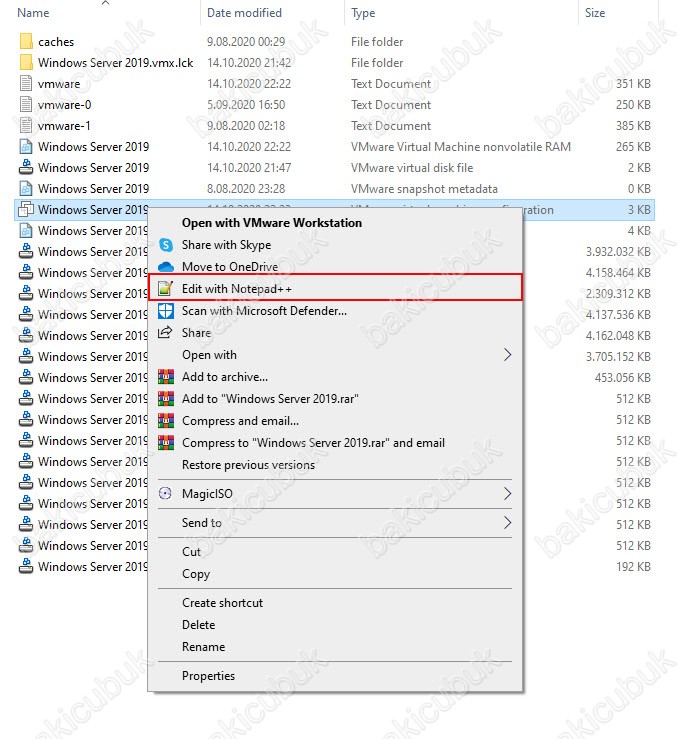
Task: Click icon of the snapshot metadata file
Action: (x=26, y=189)
